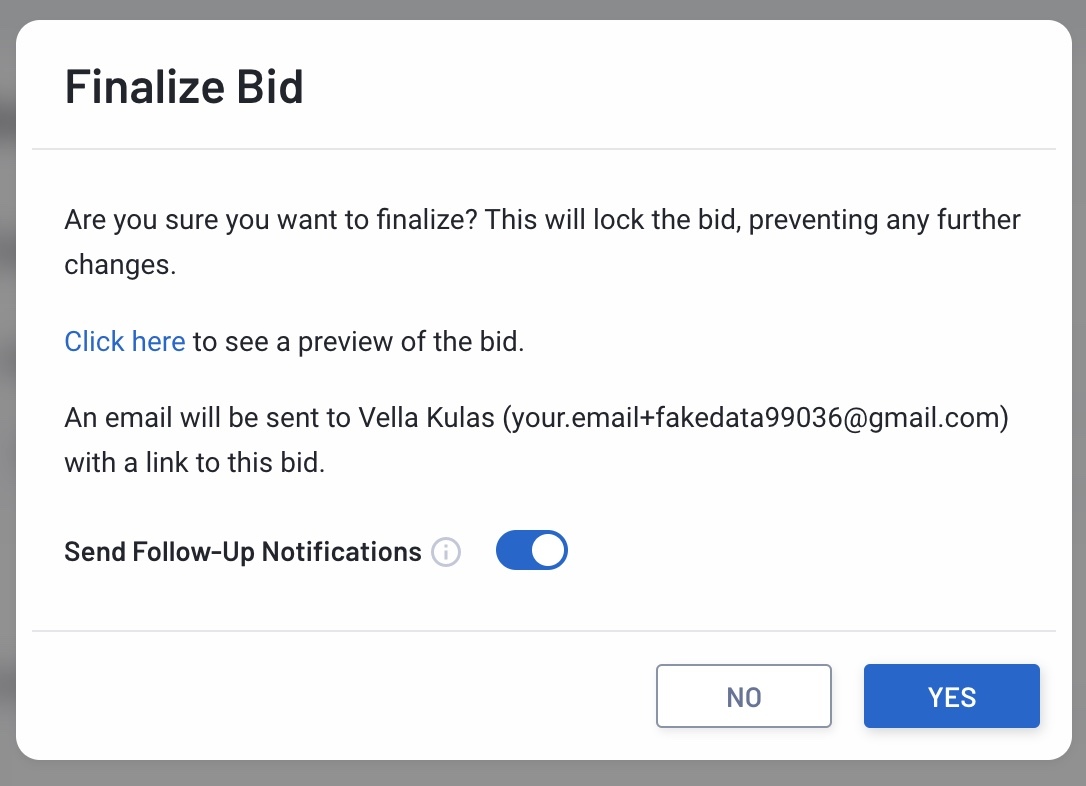This screenshot has width=1086, height=786.
Task: Click the 'An email will be sent to' text
Action: pyautogui.click(x=208, y=418)
